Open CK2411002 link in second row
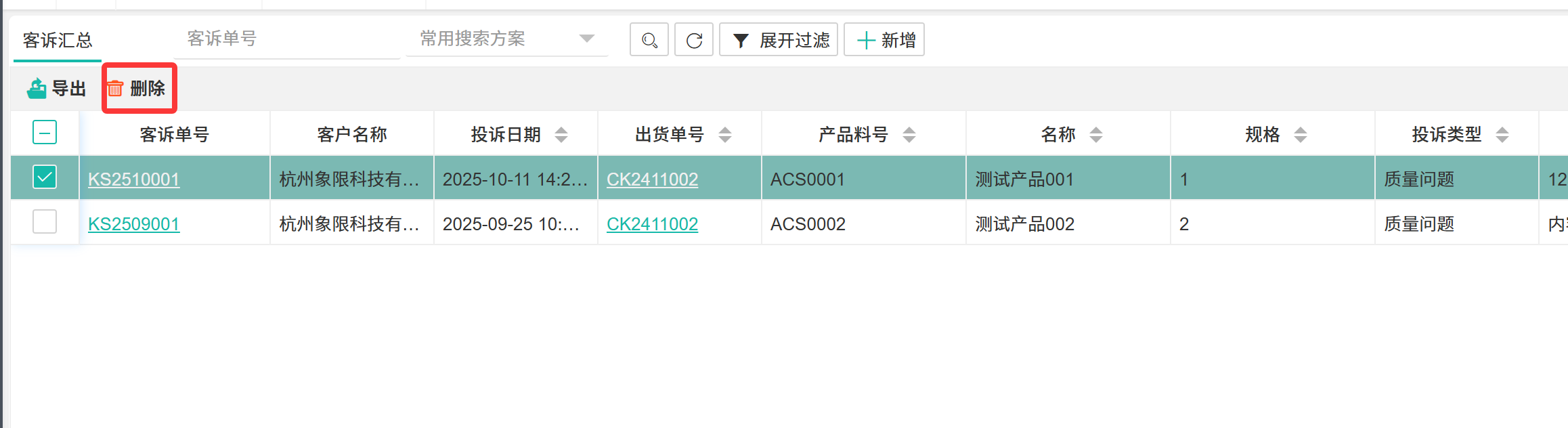1568x428 pixels. coord(652,223)
